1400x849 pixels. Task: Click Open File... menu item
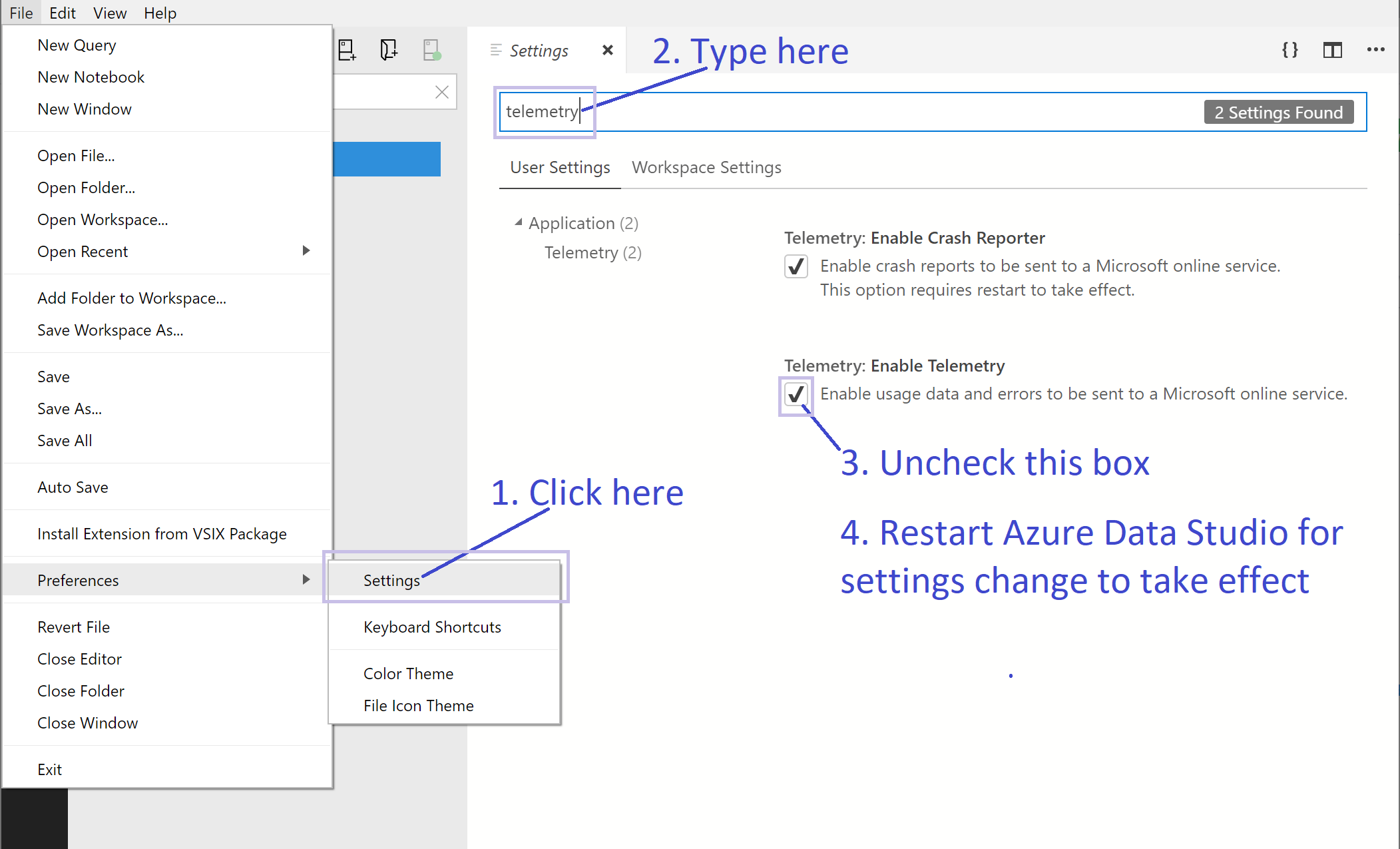click(x=167, y=156)
